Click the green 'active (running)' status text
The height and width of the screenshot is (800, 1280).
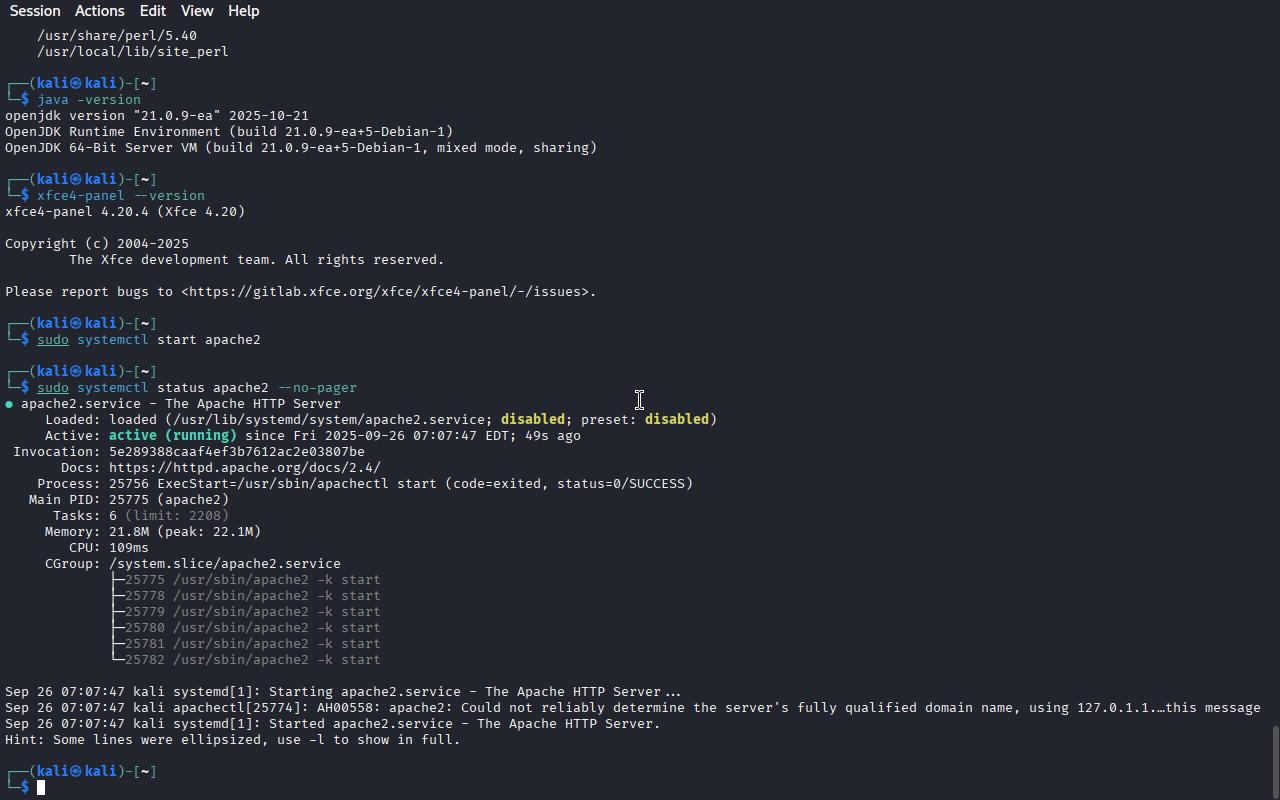(173, 436)
